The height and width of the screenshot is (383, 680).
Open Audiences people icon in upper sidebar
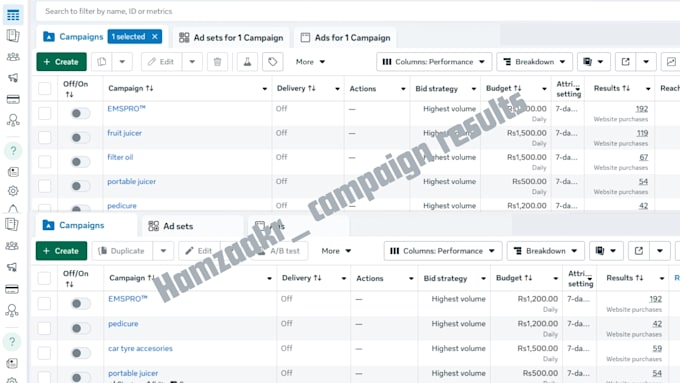[x=13, y=57]
